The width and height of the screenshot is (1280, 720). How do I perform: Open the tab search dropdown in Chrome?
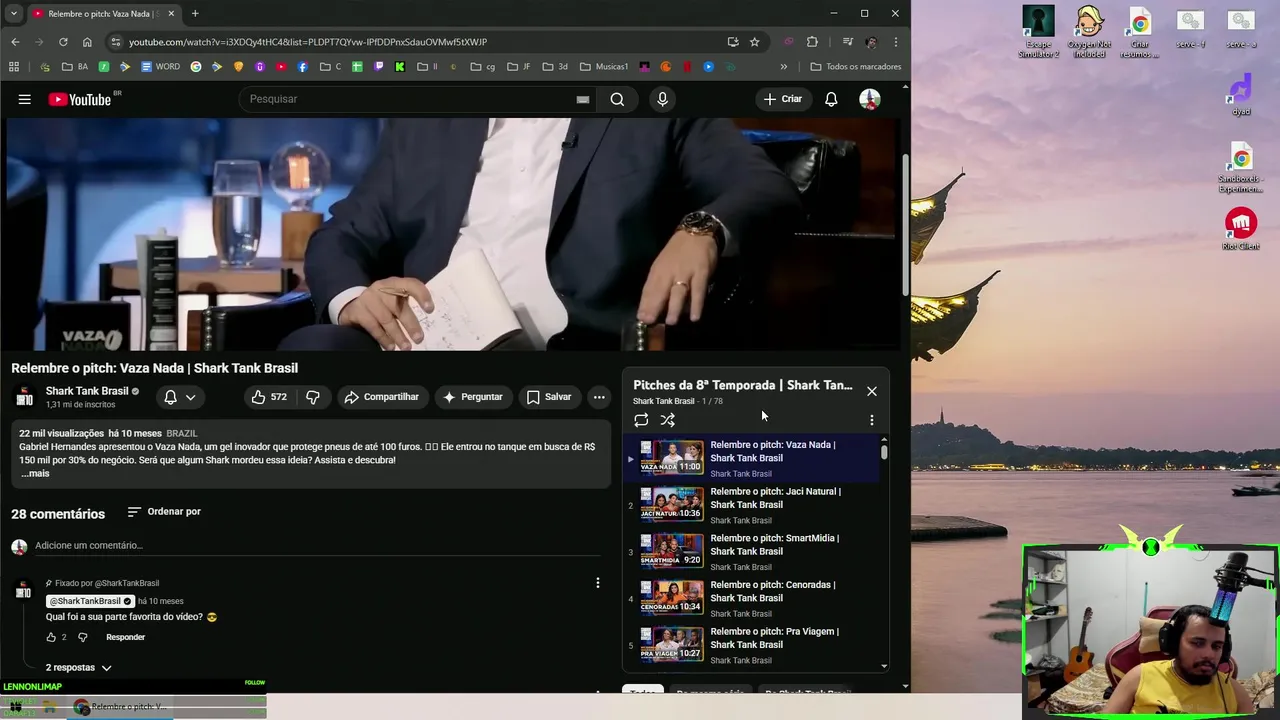coord(14,14)
